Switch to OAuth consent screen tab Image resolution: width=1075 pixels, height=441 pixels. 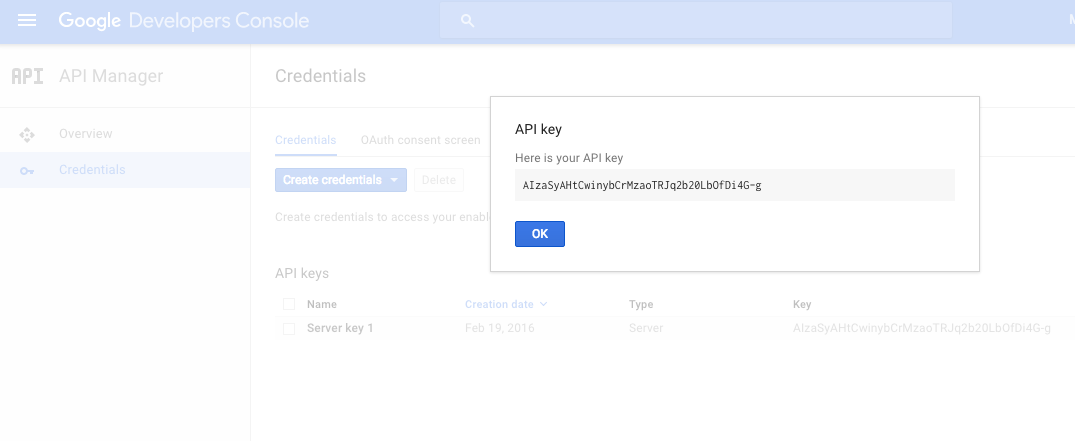pyautogui.click(x=420, y=140)
